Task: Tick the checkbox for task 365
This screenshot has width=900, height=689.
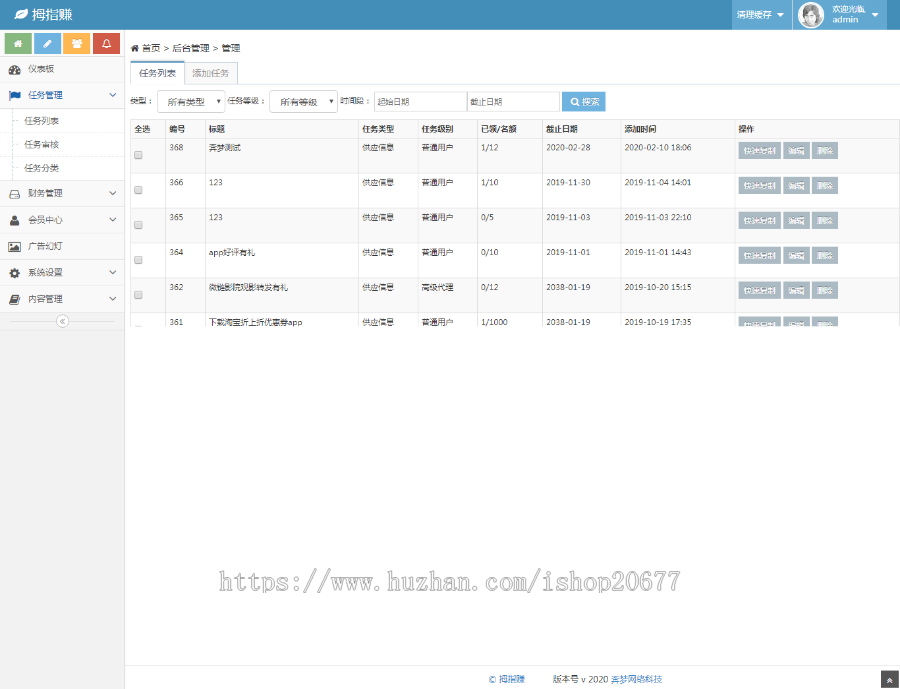Action: click(x=138, y=225)
